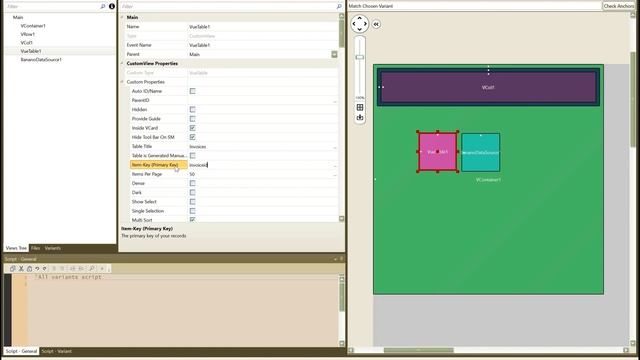Click the Redo arrow in script toolbar
Viewport: 640px width, 360px height.
(x=44, y=269)
